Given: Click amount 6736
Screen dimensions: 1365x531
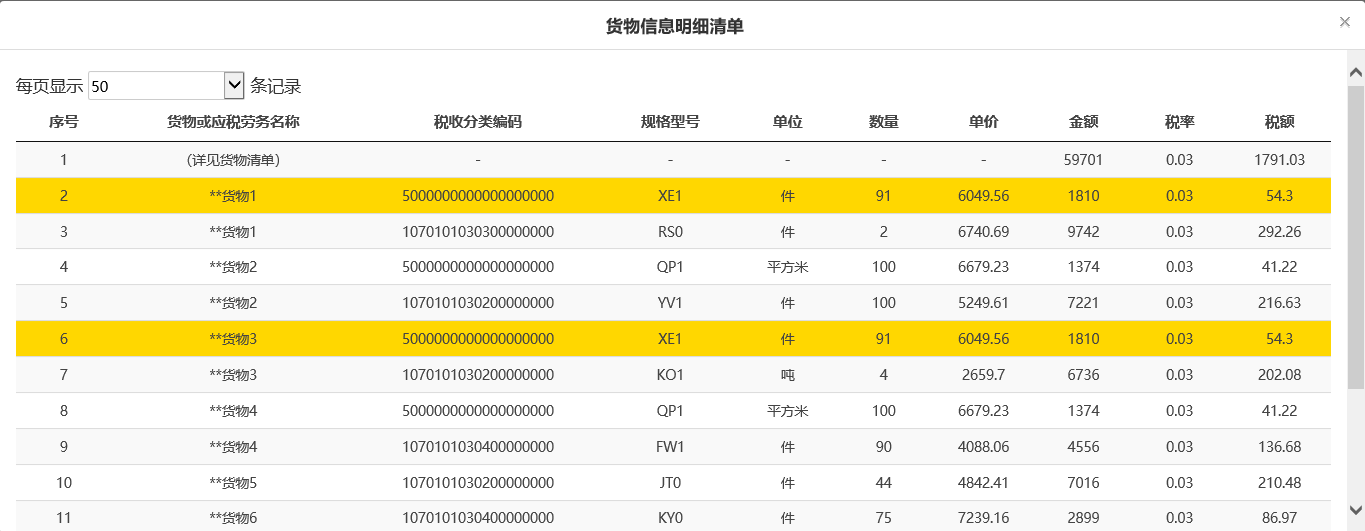Looking at the screenshot, I should pyautogui.click(x=1084, y=375).
